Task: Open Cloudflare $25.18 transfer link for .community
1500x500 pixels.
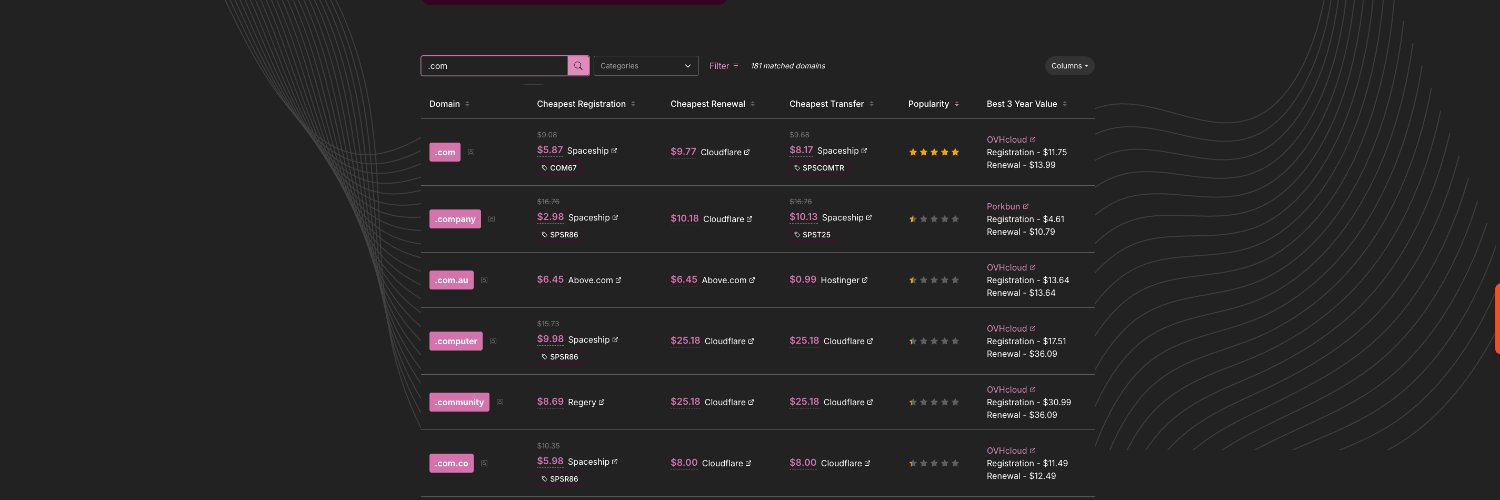Action: click(x=848, y=402)
